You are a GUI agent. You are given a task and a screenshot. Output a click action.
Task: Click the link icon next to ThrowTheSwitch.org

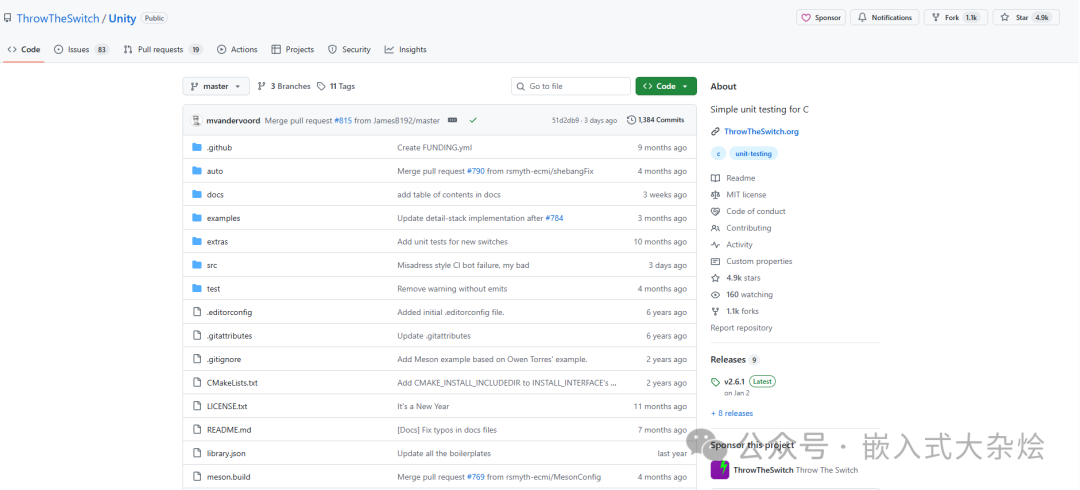click(715, 131)
